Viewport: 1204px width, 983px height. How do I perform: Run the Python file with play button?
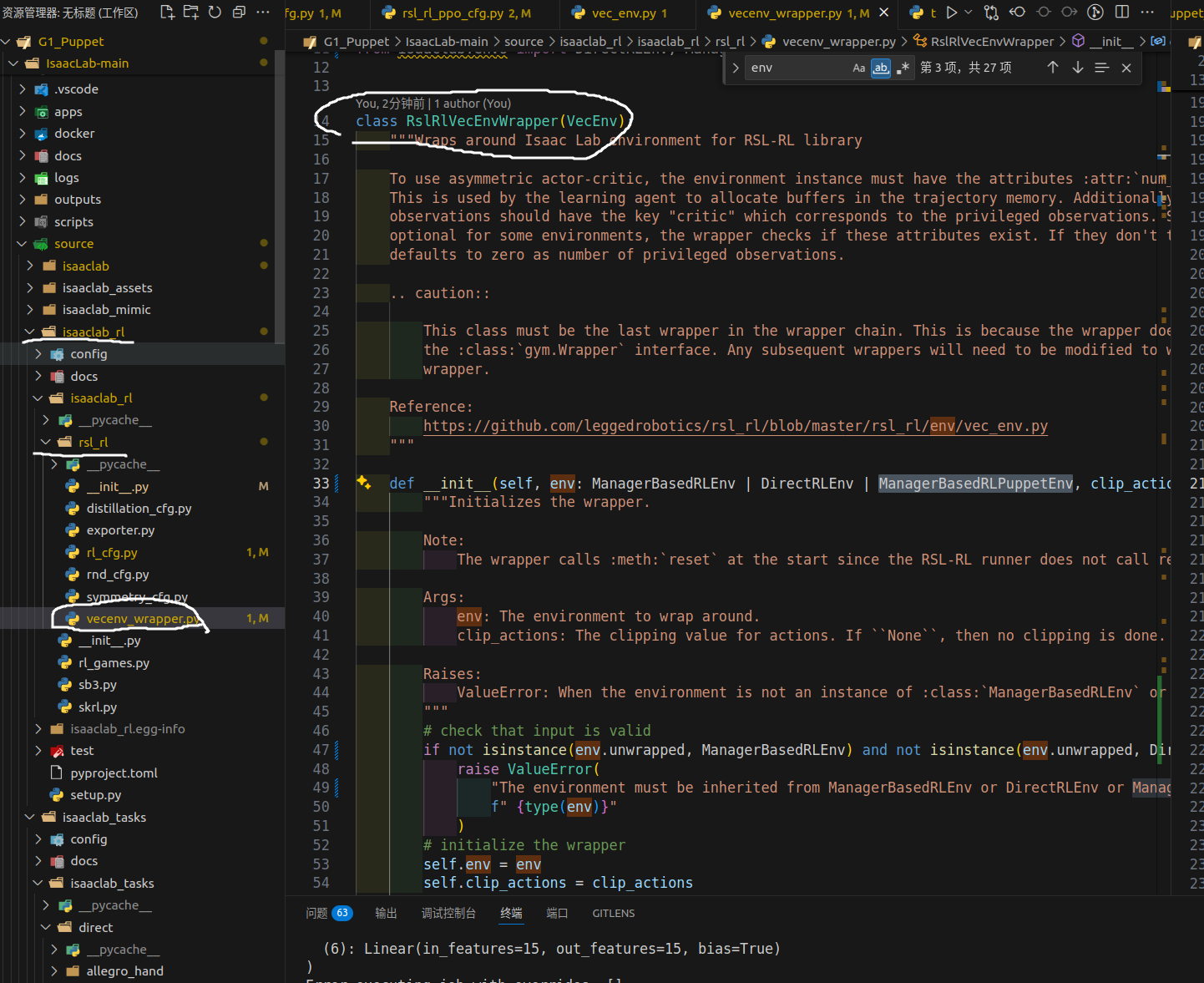[951, 13]
